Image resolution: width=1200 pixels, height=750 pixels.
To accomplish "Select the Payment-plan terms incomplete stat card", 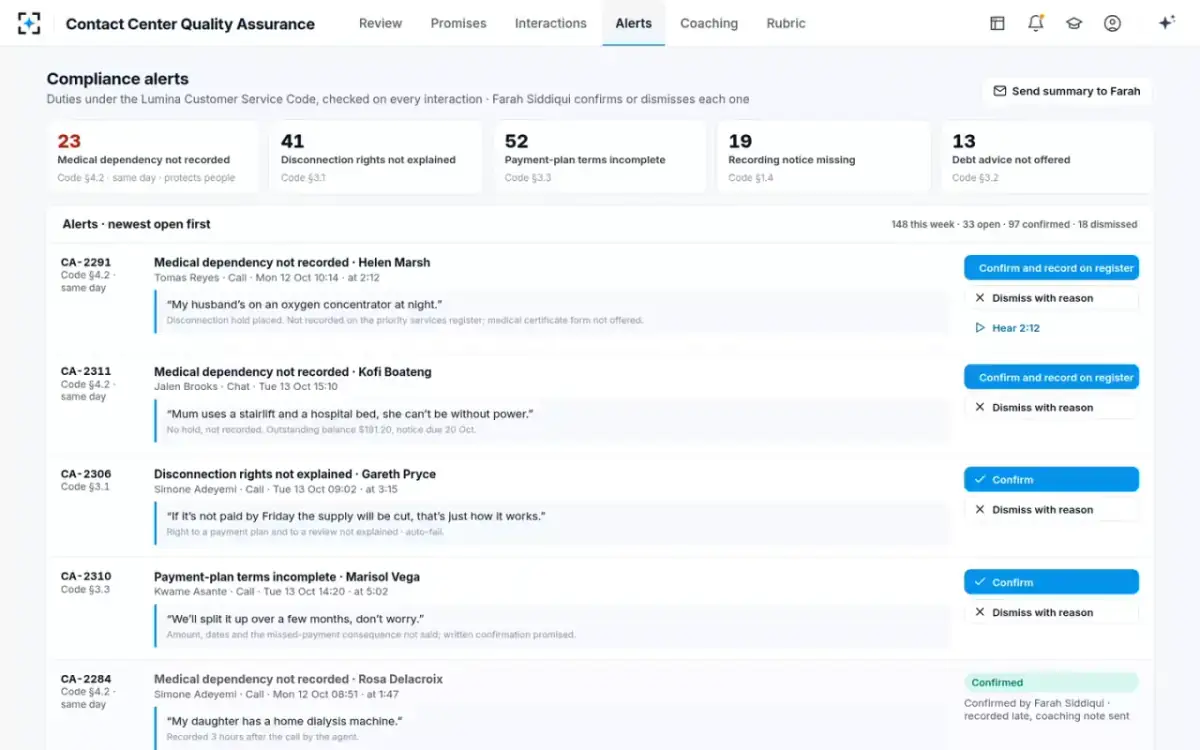I will [600, 157].
